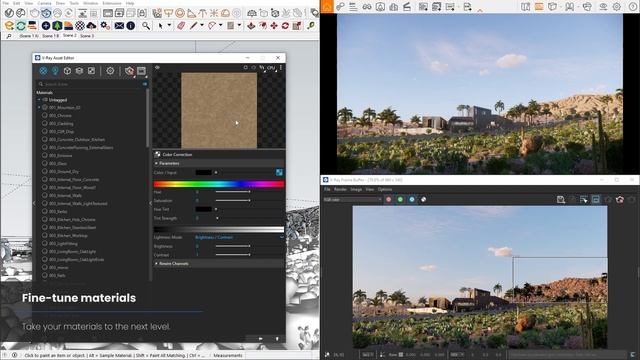Image resolution: width=640 pixels, height=360 pixels.
Task: Open render Settings gear in Asset Editor
Action: click(x=110, y=71)
